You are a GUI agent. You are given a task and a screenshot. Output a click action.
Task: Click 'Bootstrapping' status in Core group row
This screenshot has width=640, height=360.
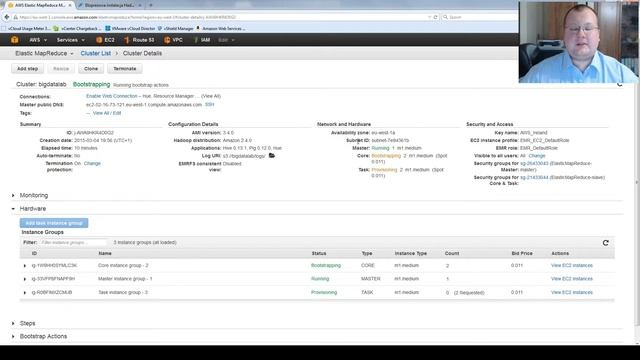326,265
